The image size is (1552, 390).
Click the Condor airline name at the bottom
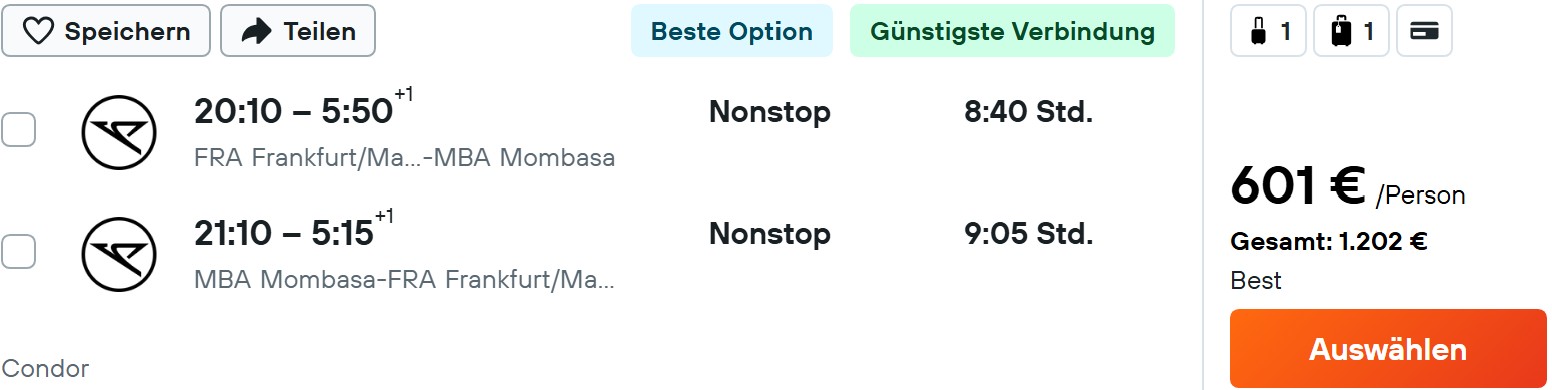coord(45,368)
